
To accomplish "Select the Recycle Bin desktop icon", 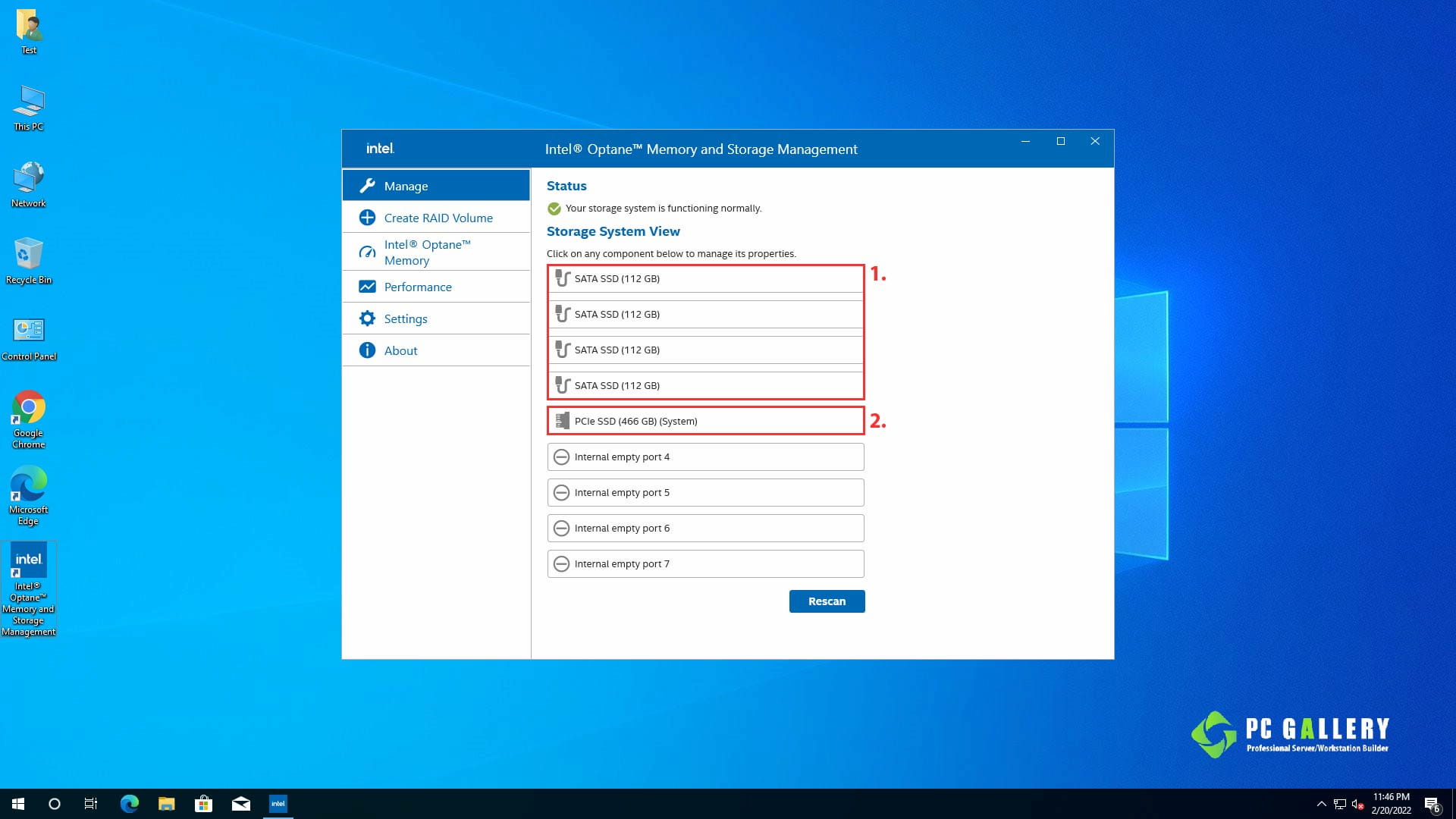I will click(29, 260).
